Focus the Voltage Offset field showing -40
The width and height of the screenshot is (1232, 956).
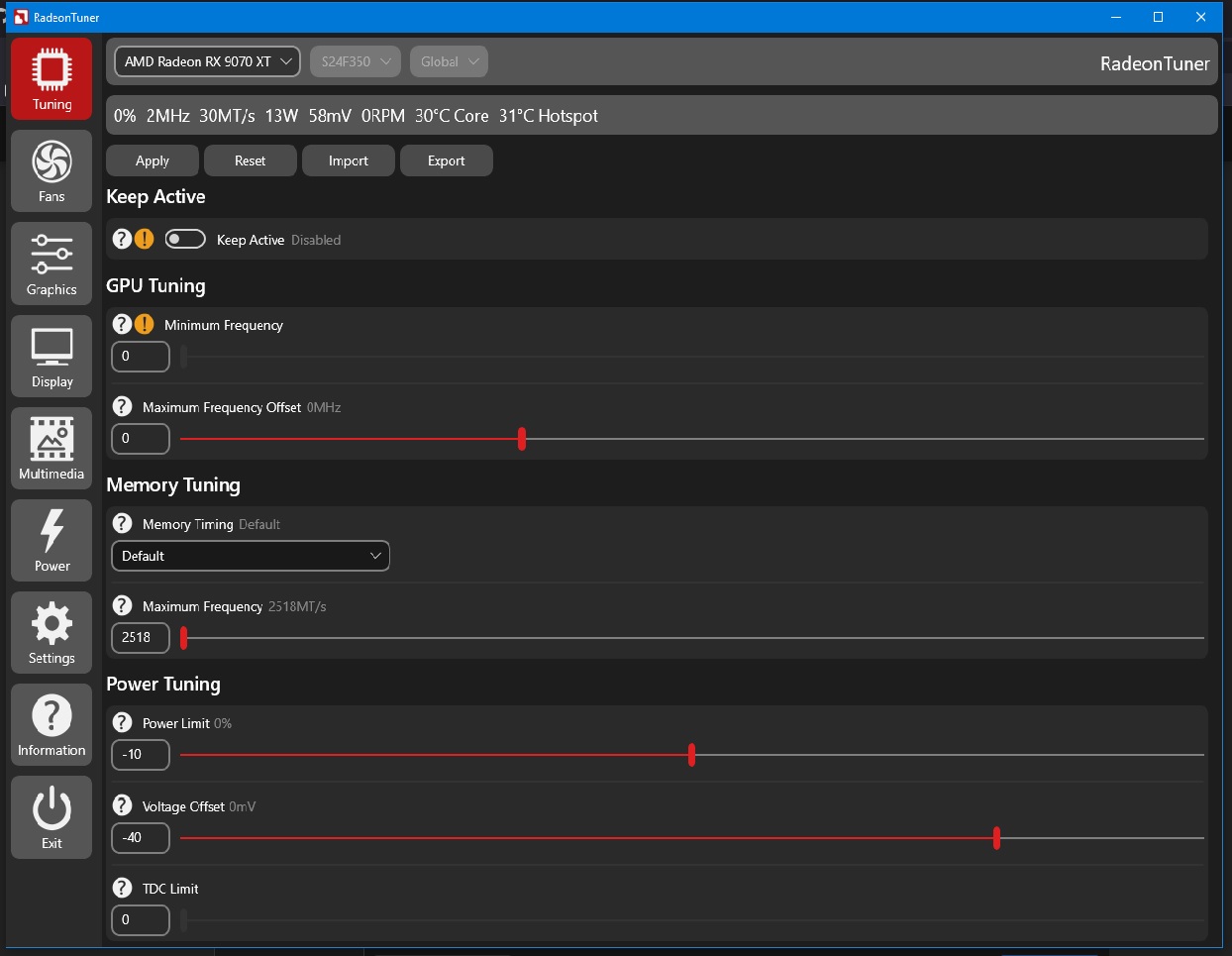[x=141, y=838]
